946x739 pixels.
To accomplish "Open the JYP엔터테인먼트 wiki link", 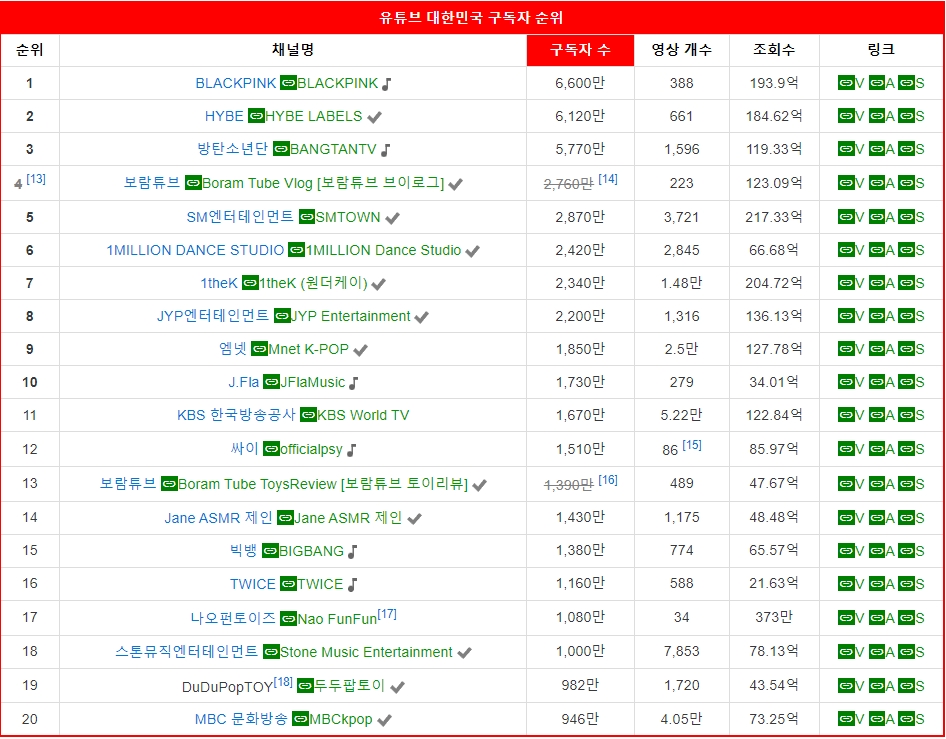I will (213, 316).
